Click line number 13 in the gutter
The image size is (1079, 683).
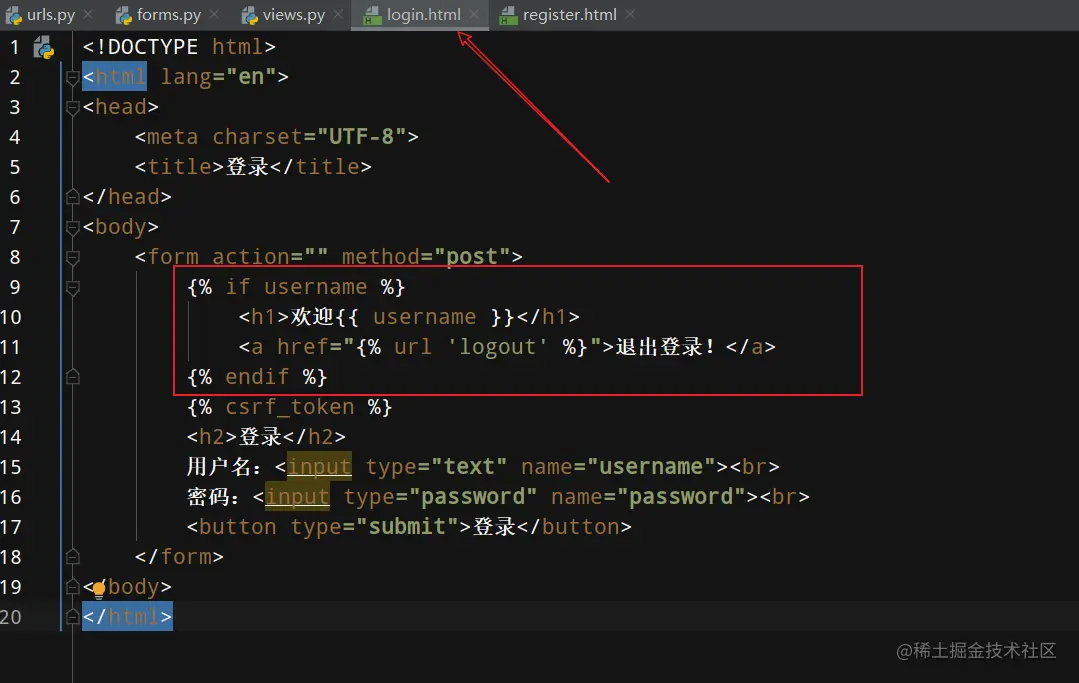point(11,407)
